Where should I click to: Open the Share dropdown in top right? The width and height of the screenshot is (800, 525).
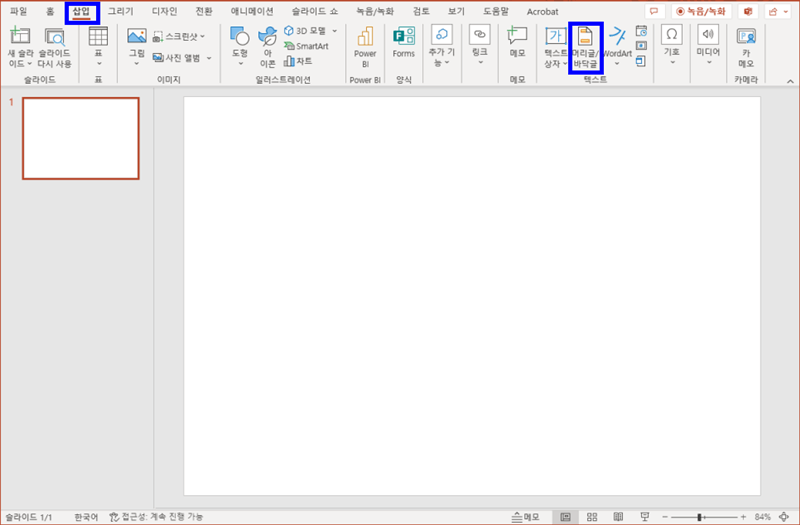(779, 11)
